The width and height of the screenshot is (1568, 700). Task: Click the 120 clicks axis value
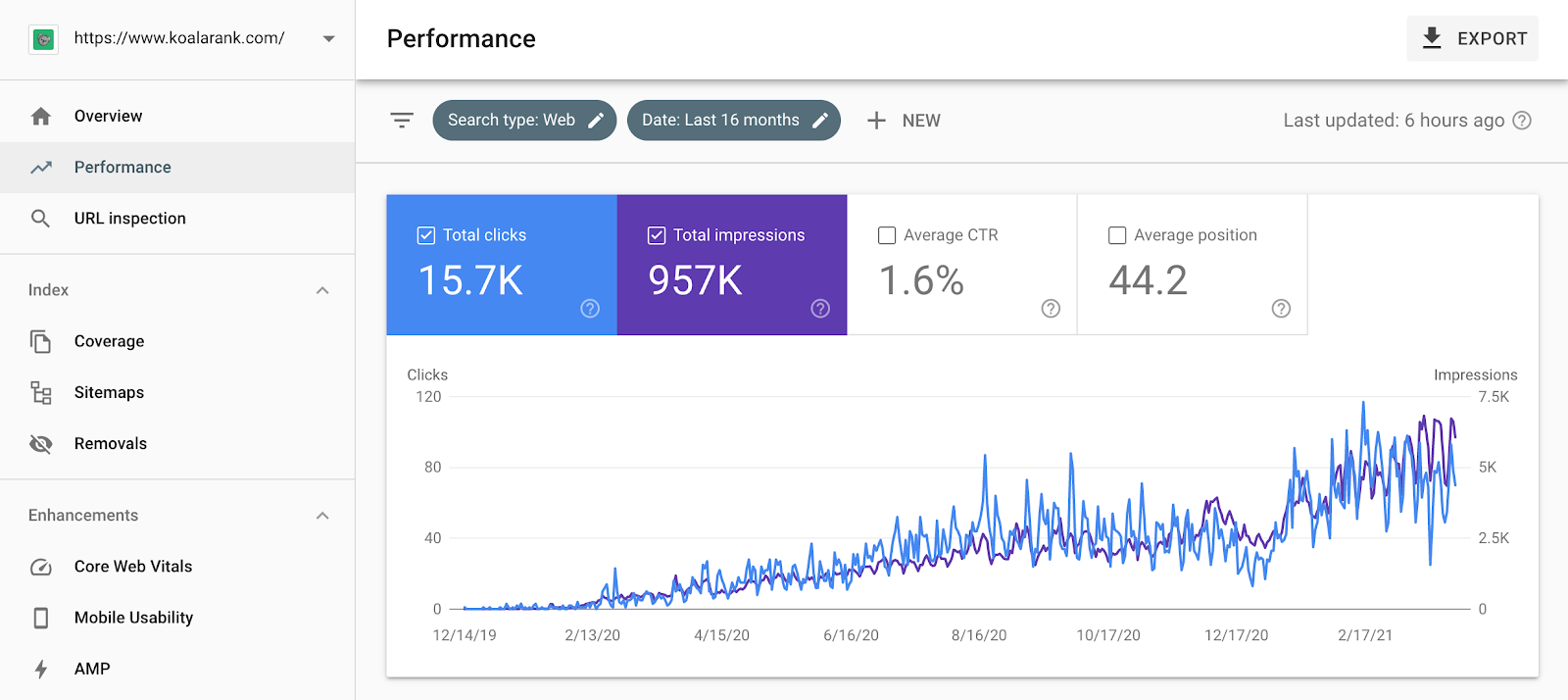[428, 397]
